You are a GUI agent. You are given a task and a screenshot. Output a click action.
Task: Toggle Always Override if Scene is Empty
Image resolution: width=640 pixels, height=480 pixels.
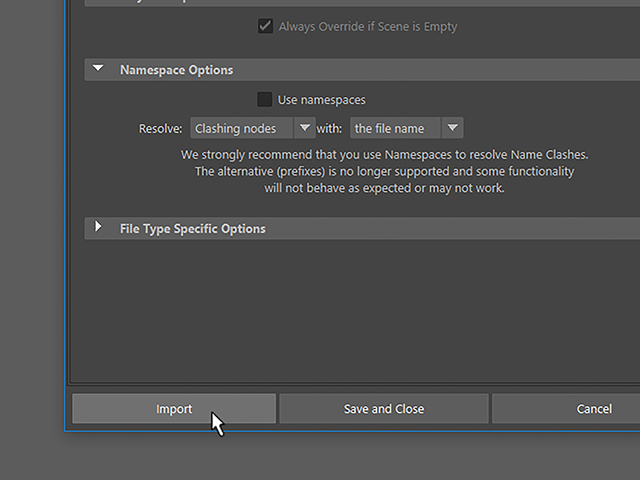pos(265,27)
